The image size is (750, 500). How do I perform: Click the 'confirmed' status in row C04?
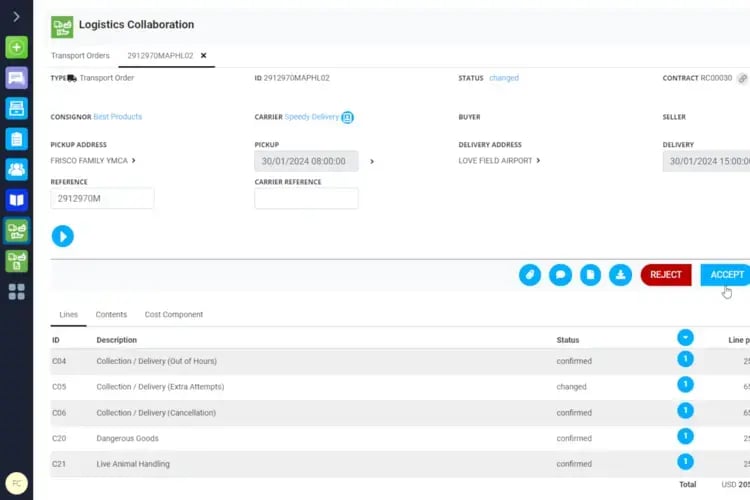[x=574, y=361]
